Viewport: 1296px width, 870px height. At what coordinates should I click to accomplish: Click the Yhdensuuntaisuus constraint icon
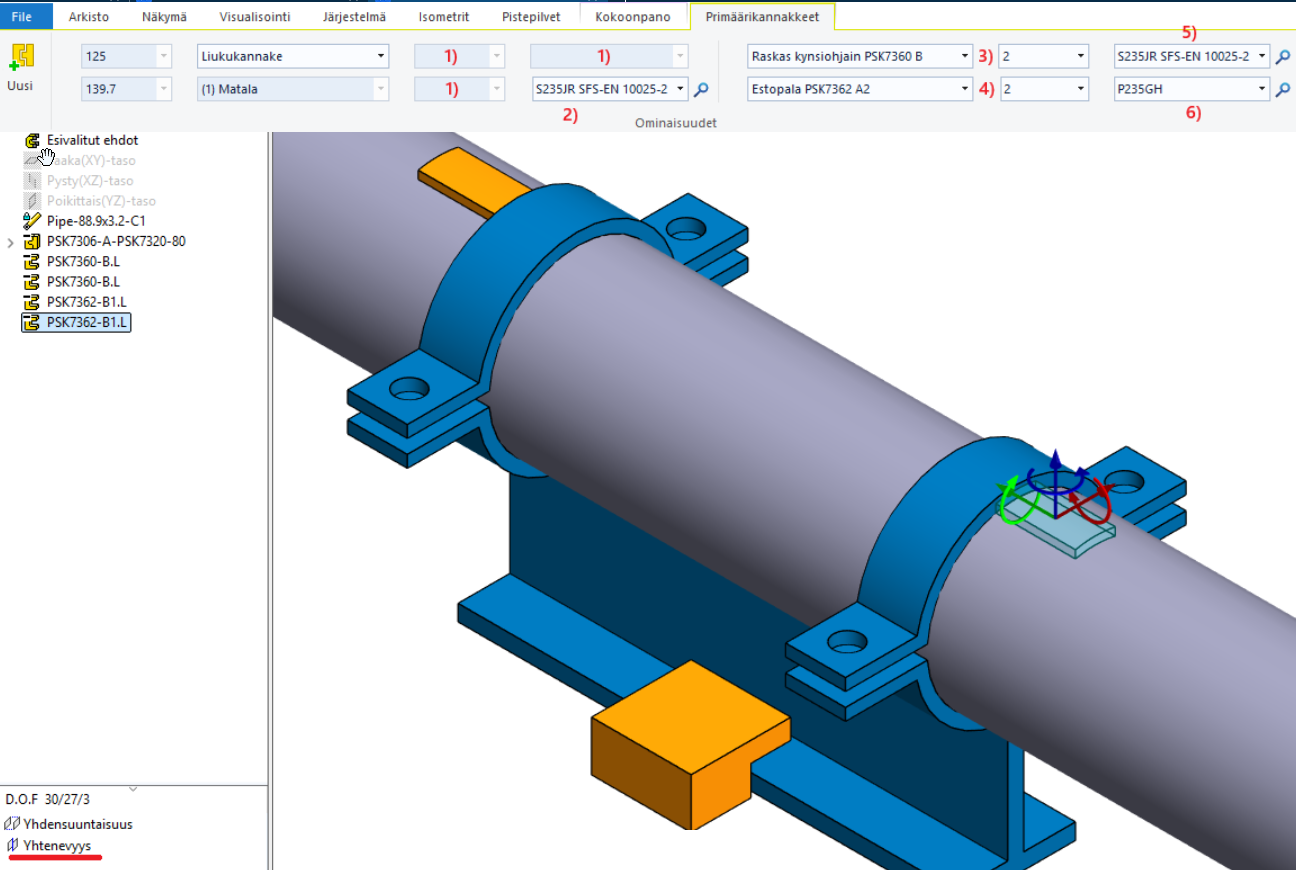[x=12, y=824]
